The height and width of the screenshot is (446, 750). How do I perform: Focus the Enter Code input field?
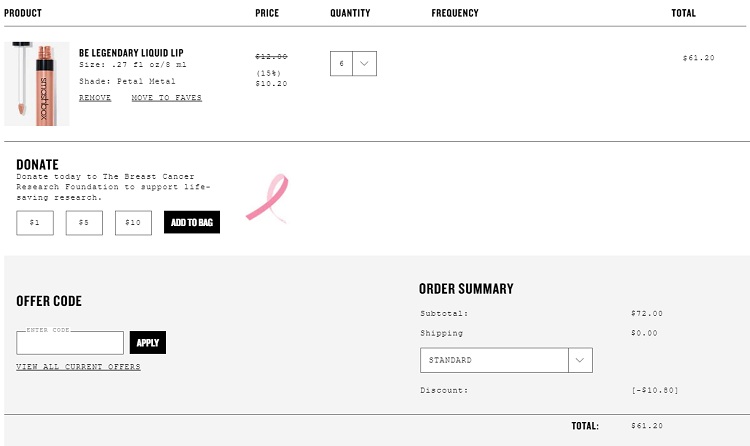(70, 343)
